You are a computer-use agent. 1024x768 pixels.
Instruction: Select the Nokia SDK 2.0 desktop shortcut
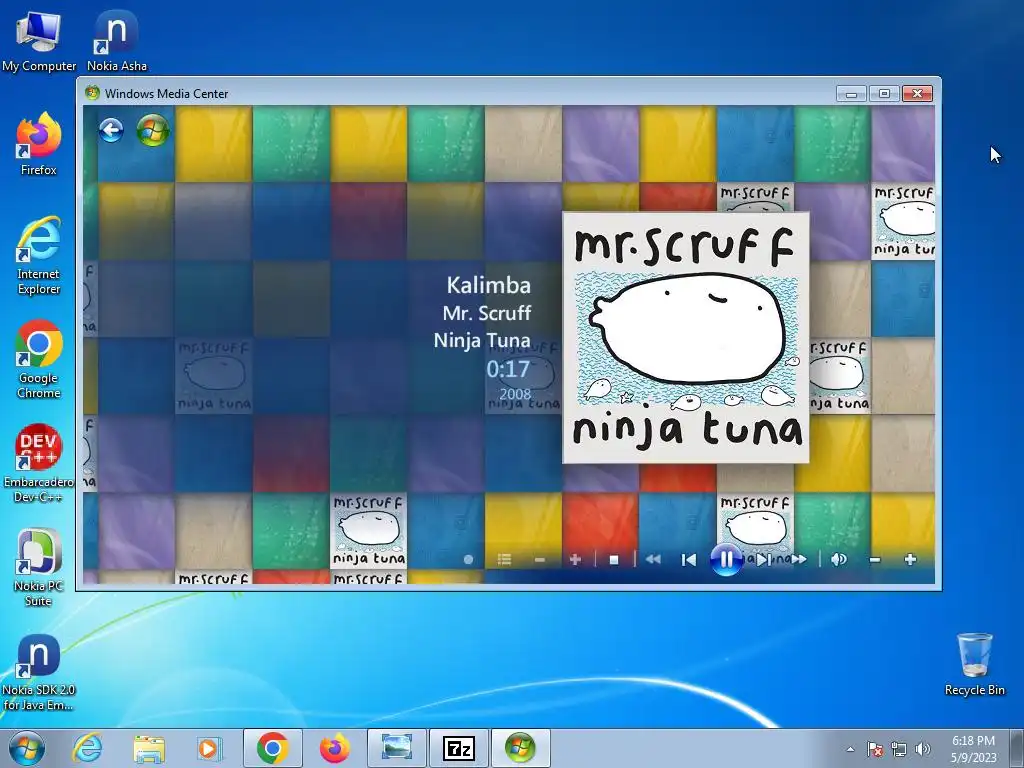(x=39, y=673)
